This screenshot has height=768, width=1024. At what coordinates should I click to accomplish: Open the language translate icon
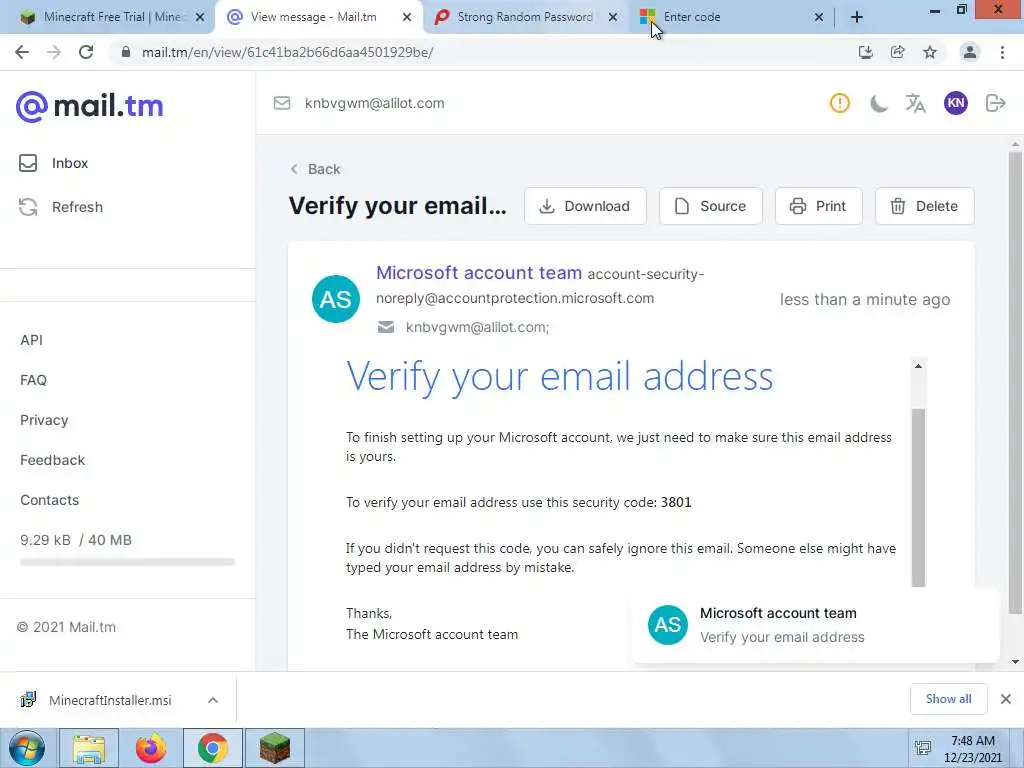pyautogui.click(x=916, y=103)
